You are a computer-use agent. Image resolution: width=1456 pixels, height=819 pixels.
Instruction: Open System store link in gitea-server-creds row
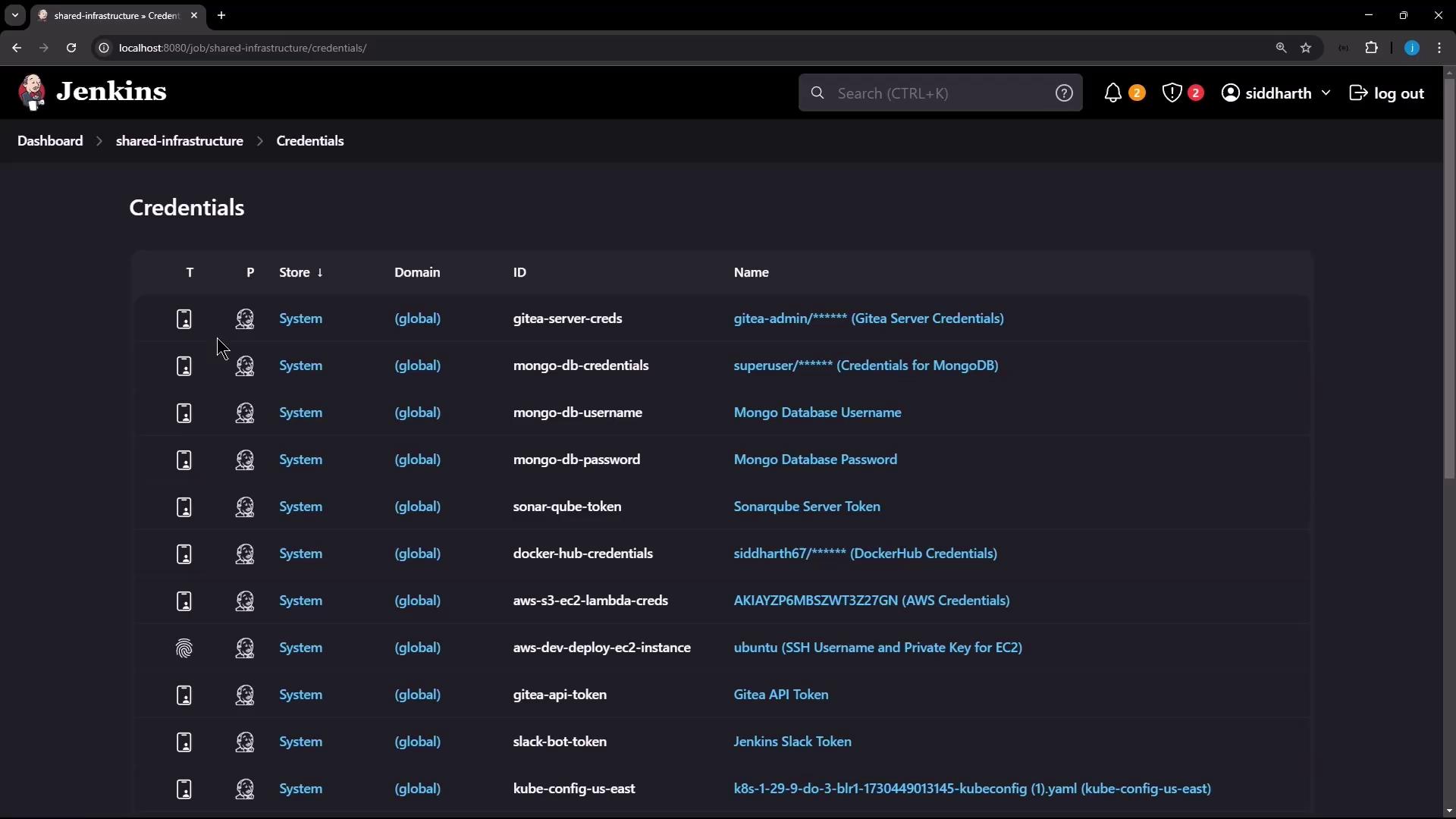pos(300,318)
